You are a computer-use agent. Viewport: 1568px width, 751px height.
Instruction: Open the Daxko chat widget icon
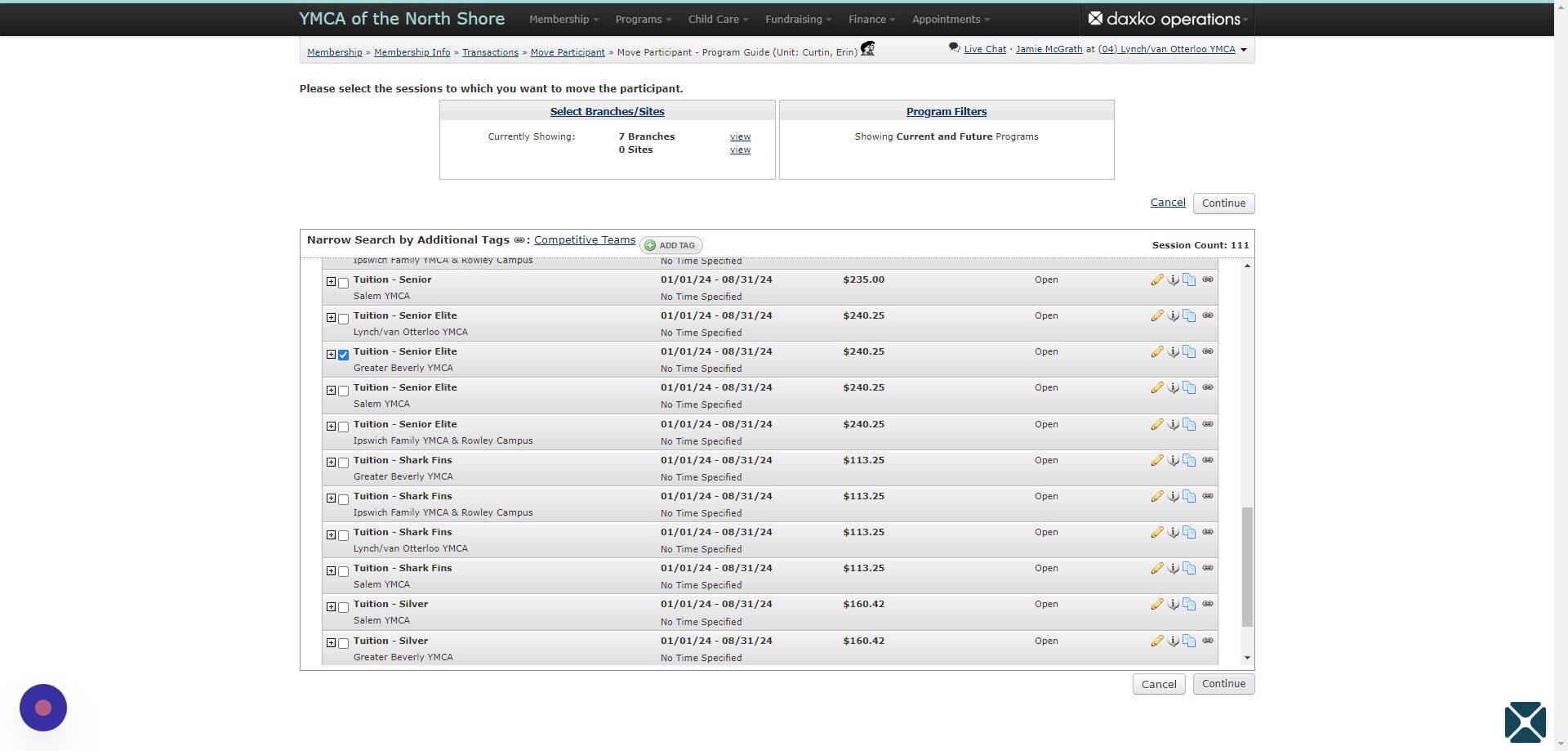[1525, 722]
